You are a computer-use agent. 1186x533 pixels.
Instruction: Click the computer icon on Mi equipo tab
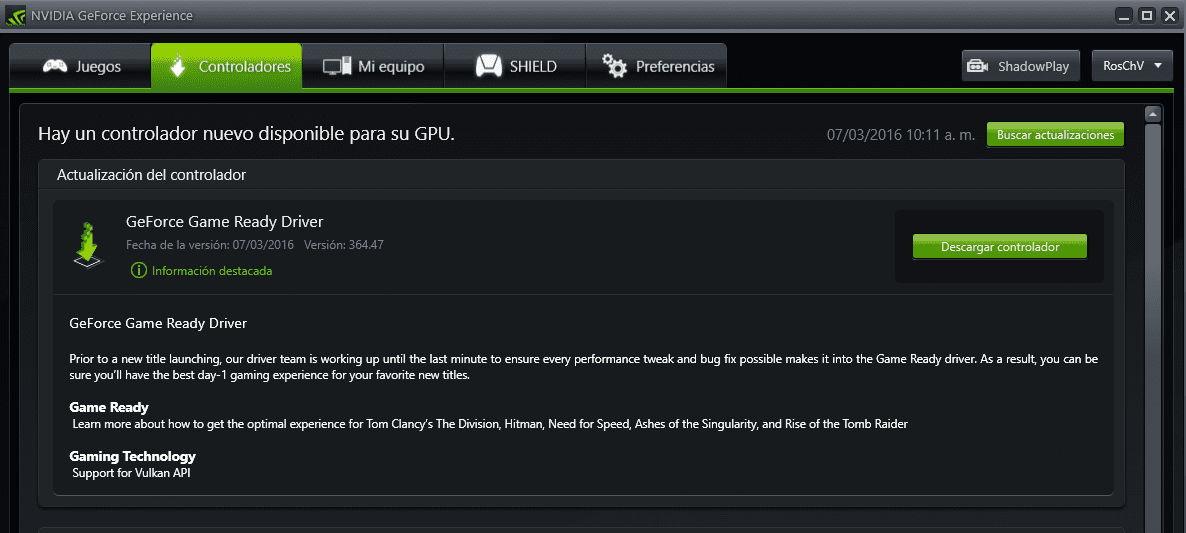click(337, 67)
